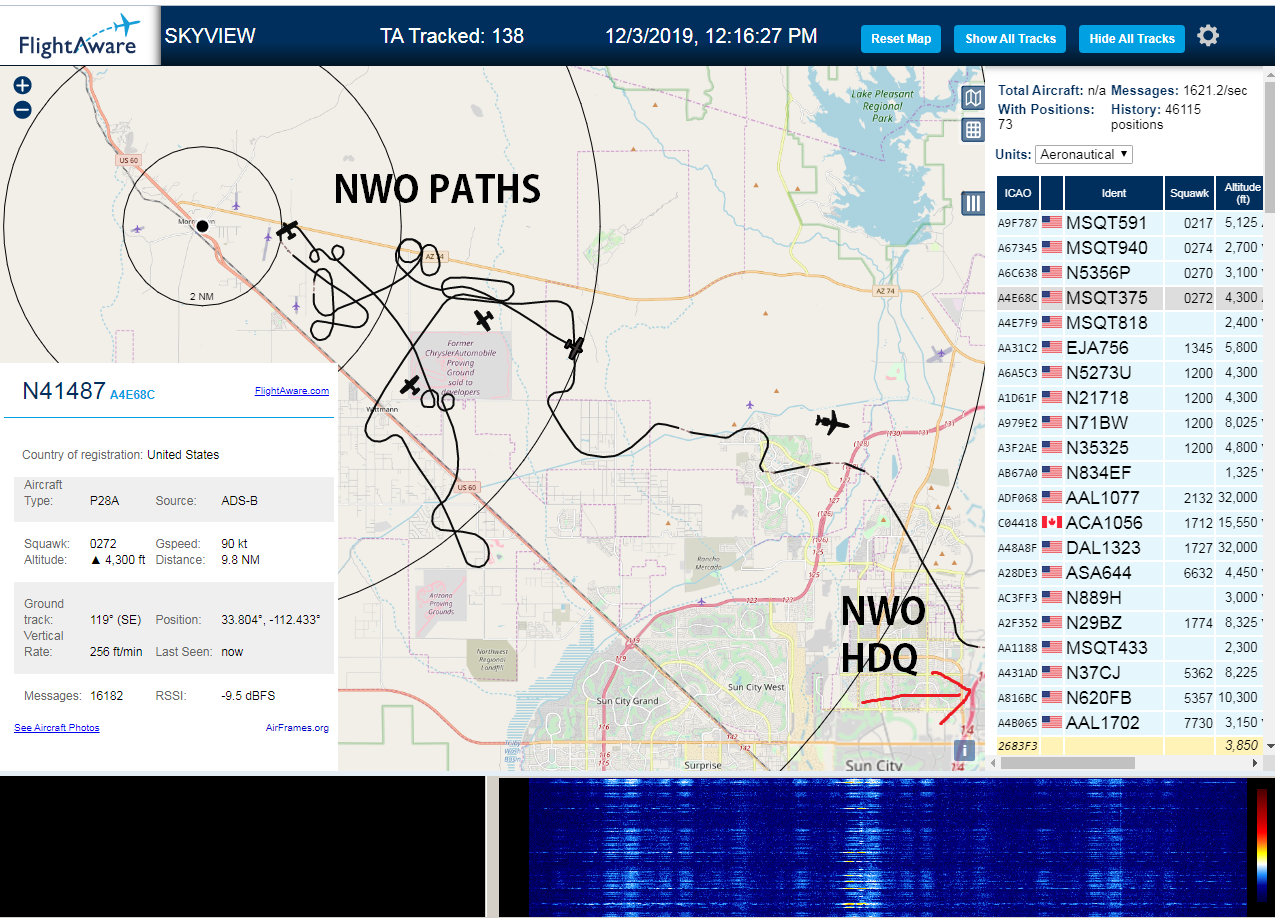
Task: Select the N29BZ aircraft row
Action: (x=1130, y=623)
